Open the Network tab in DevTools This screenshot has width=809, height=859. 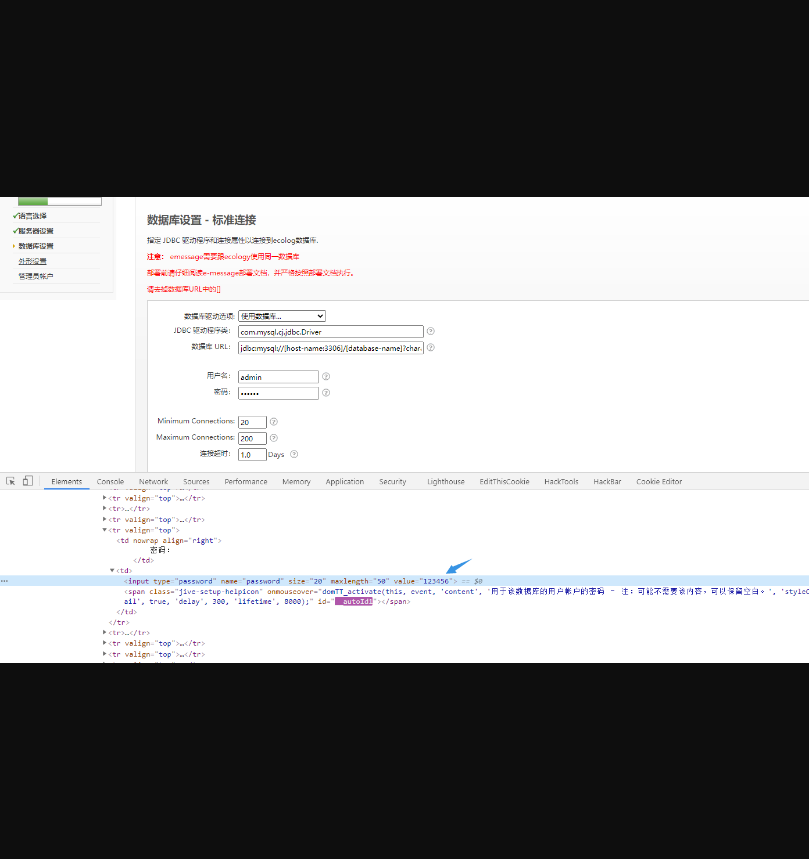click(x=153, y=481)
